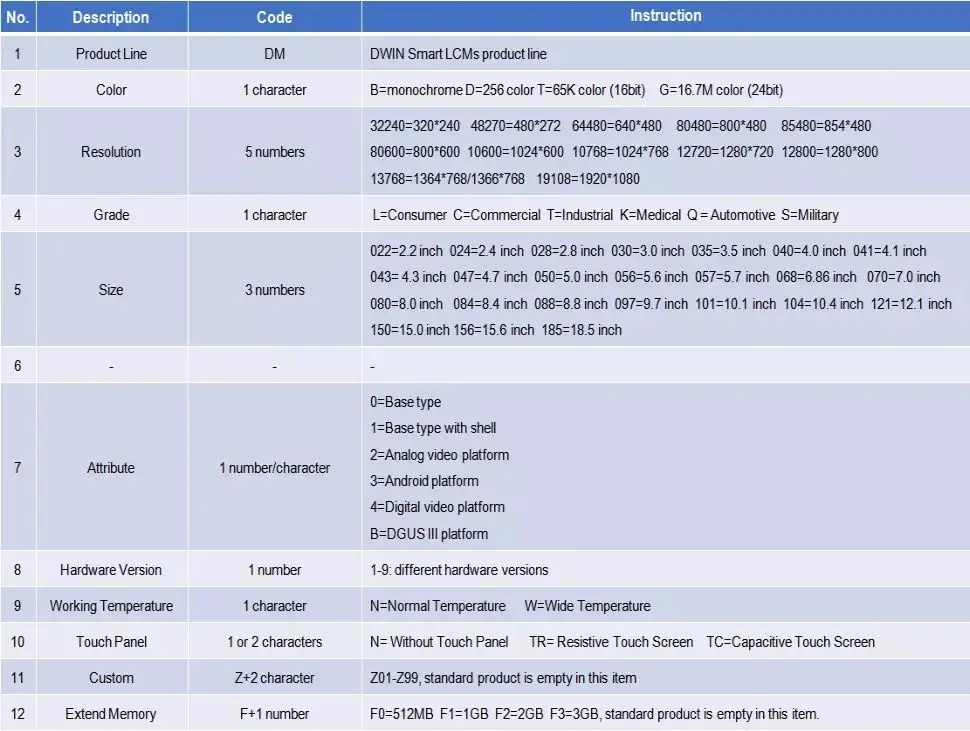Click 'N= Without Touch Panel' entry
This screenshot has width=970, height=731.
click(x=439, y=641)
